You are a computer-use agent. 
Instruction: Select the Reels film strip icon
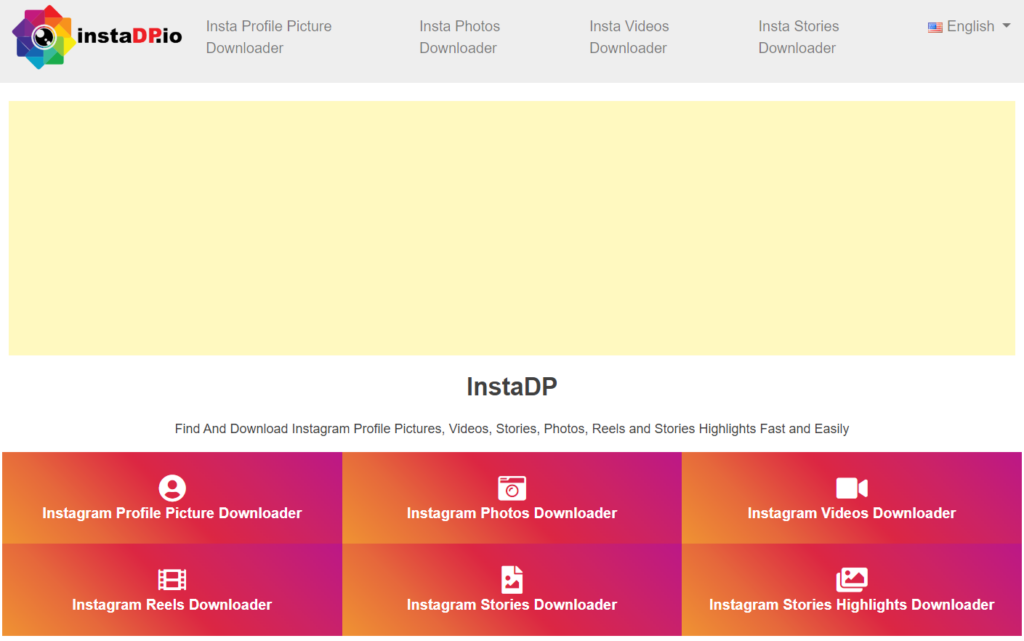(x=172, y=580)
